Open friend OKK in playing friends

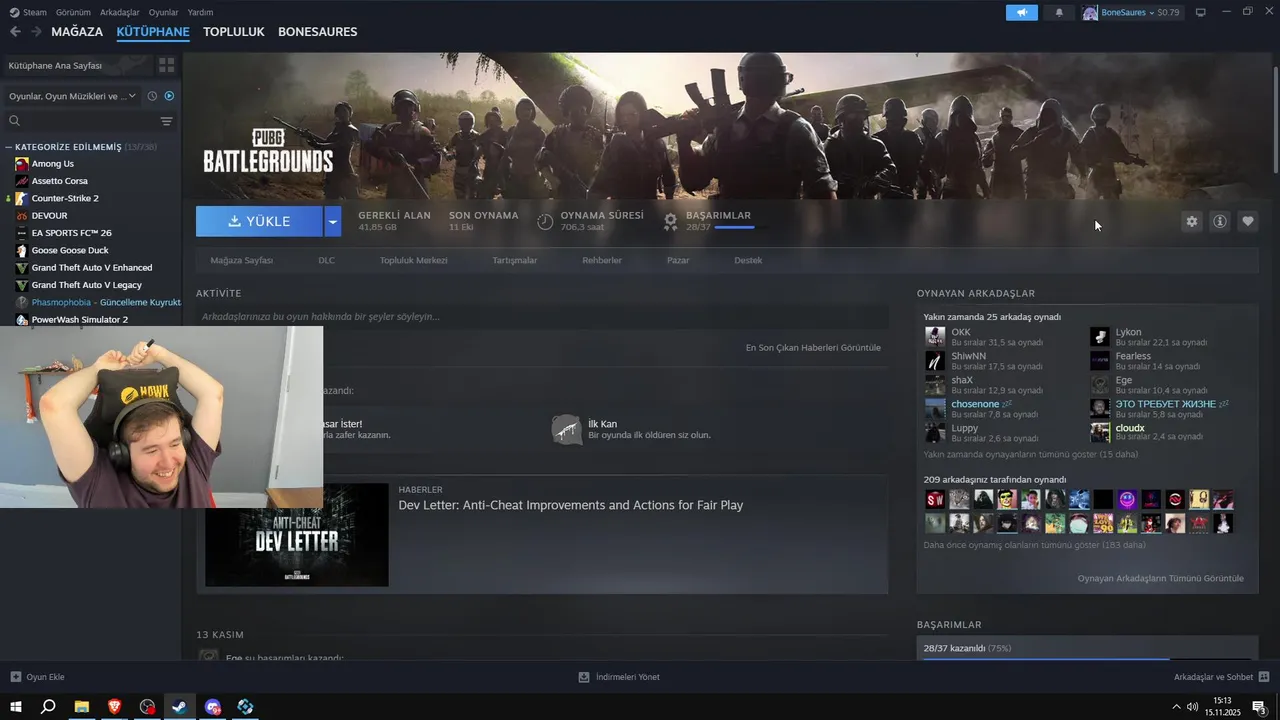click(960, 332)
